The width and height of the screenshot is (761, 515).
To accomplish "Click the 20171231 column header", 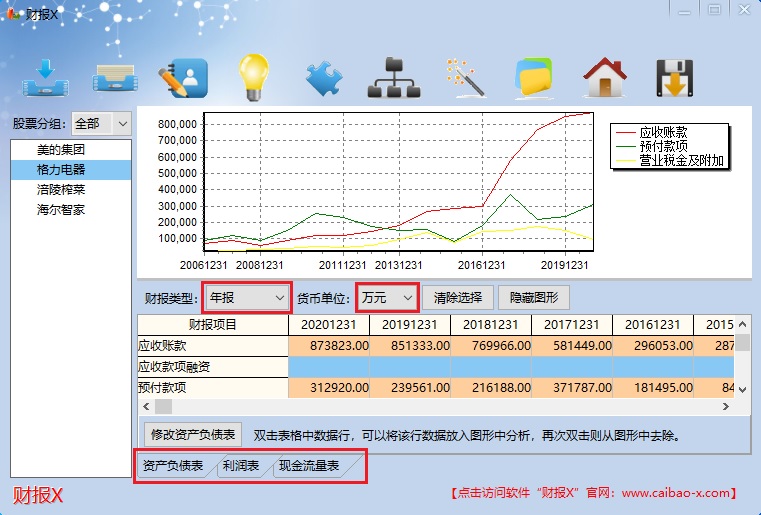I will click(572, 325).
